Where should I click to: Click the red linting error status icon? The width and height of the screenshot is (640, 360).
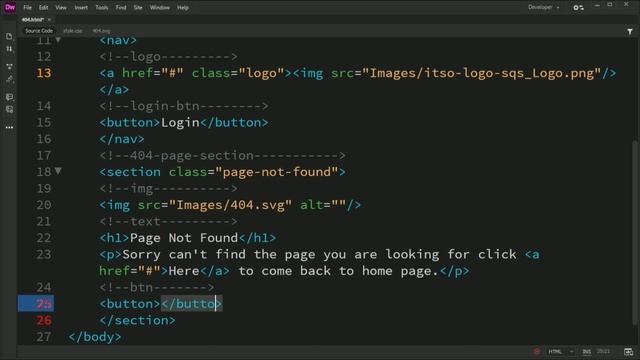536,352
